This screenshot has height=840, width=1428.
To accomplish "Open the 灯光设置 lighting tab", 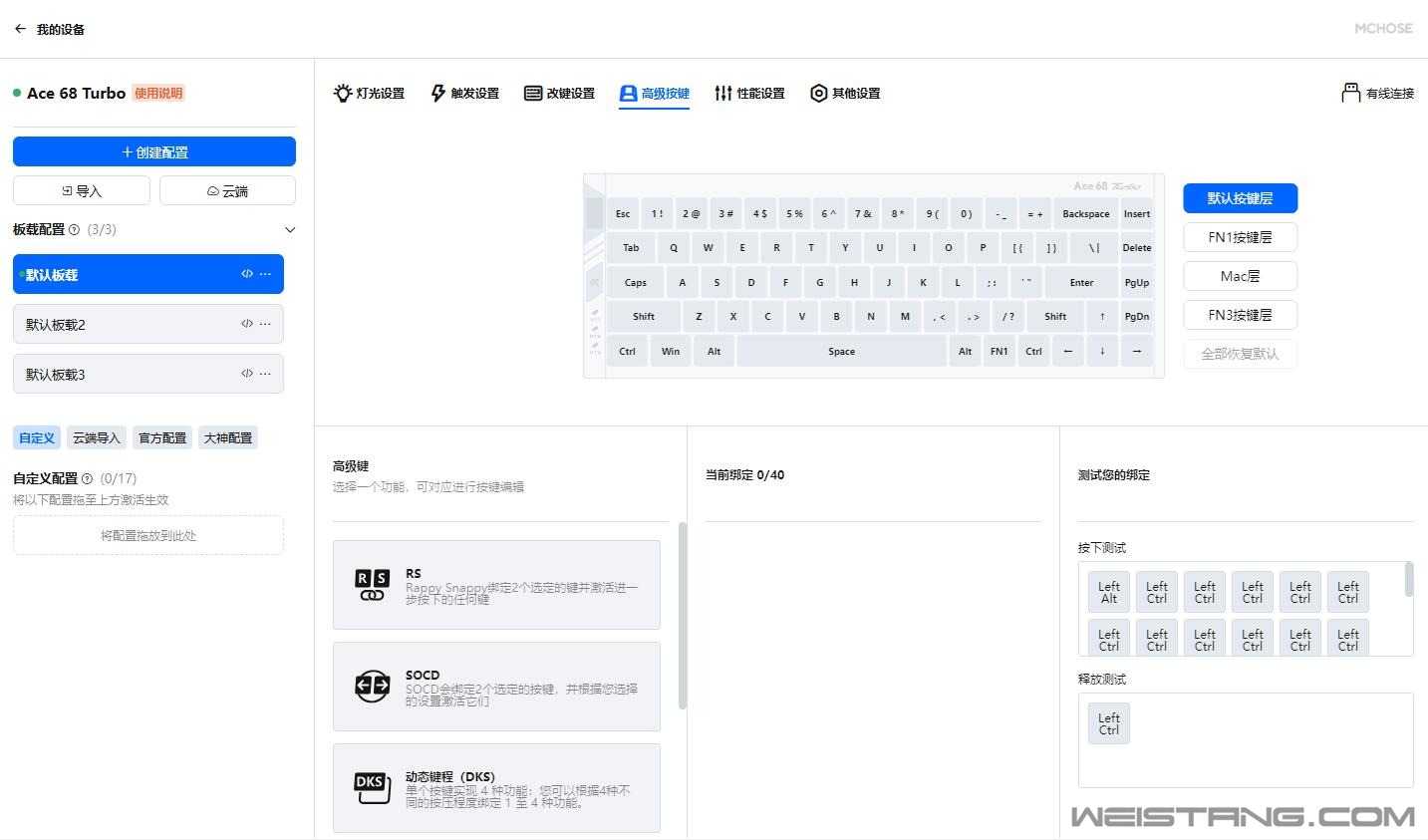I will (369, 94).
